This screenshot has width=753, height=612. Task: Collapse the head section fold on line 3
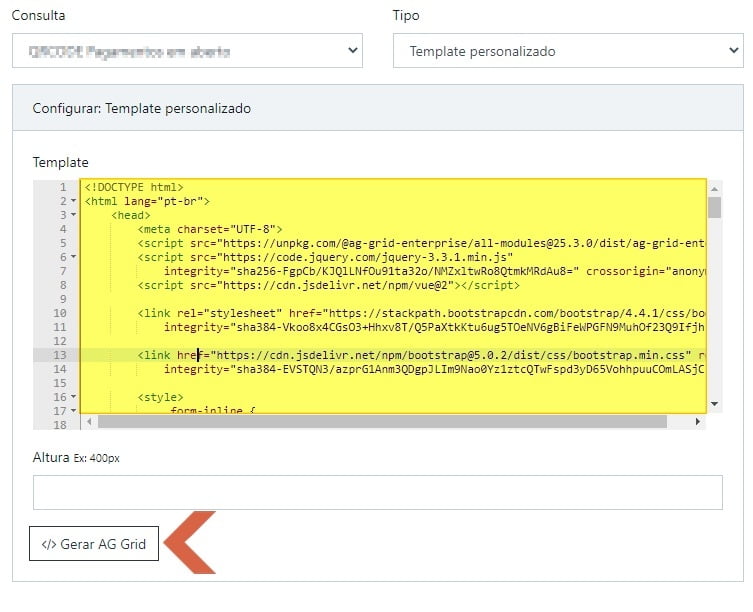pos(75,215)
